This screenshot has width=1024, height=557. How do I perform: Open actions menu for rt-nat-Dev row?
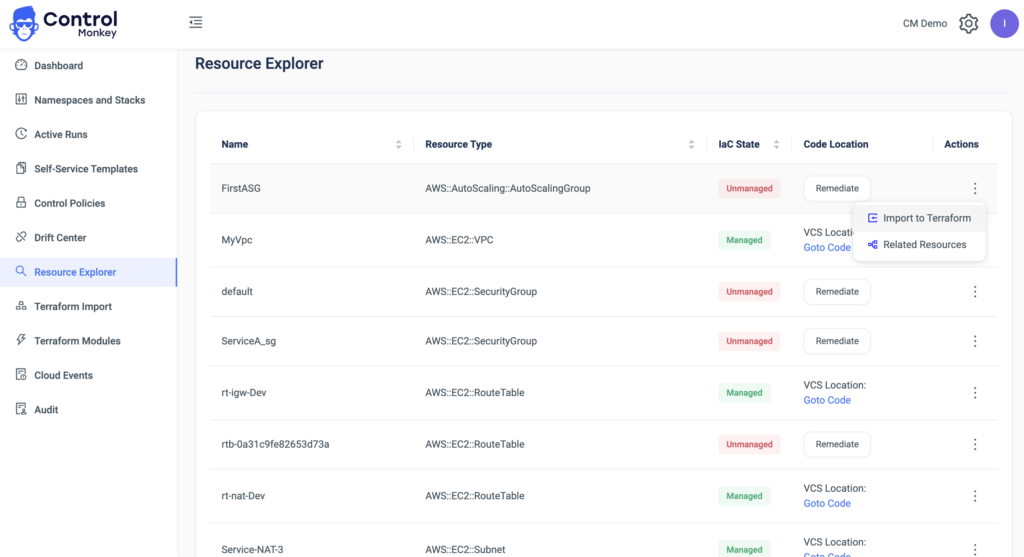click(x=975, y=496)
